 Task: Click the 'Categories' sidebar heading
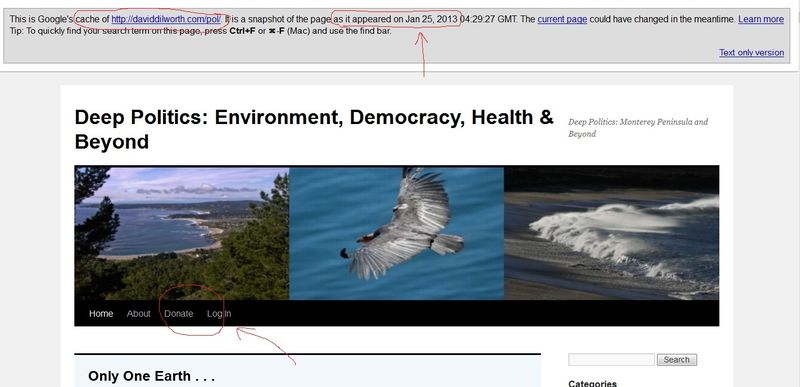click(x=592, y=383)
